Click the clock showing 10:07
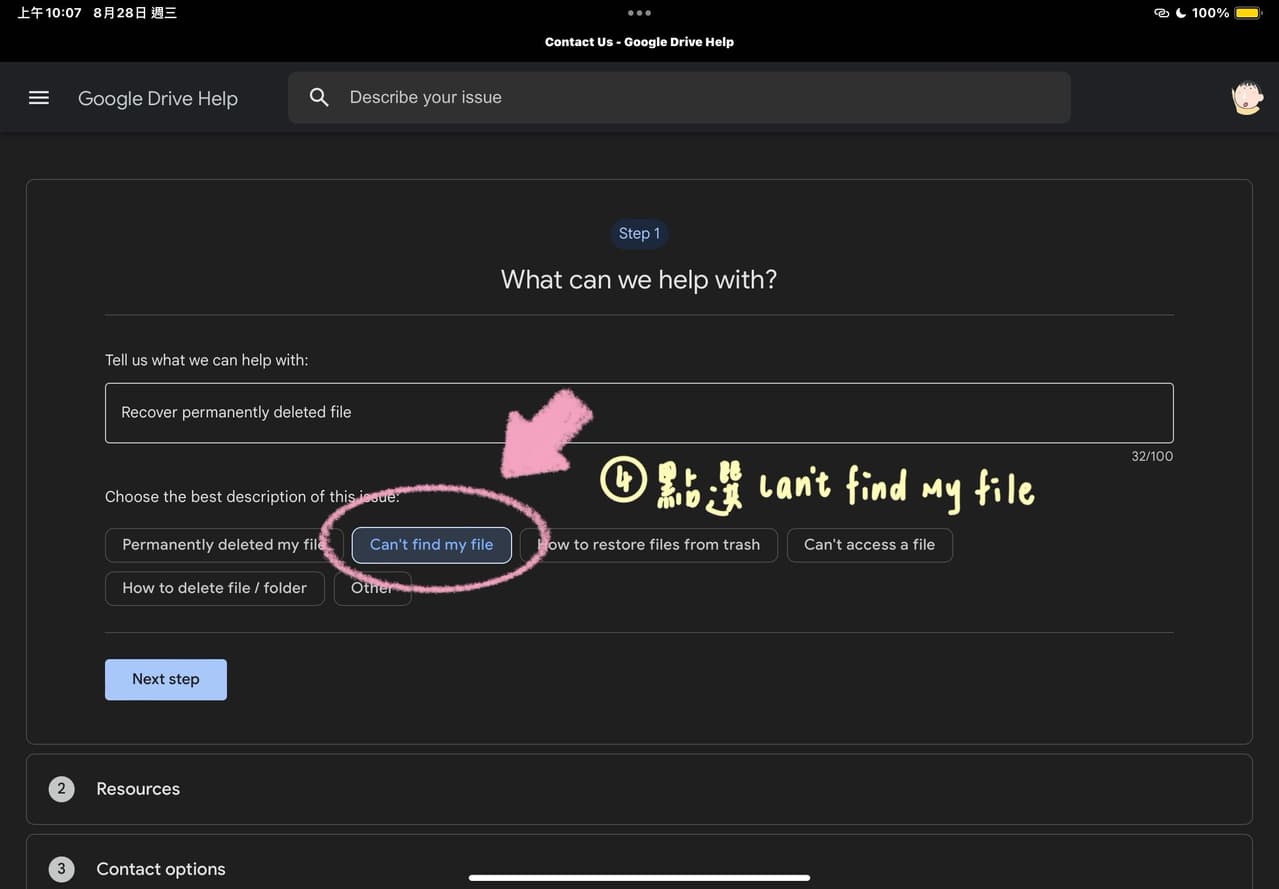Image resolution: width=1279 pixels, height=889 pixels. click(49, 13)
